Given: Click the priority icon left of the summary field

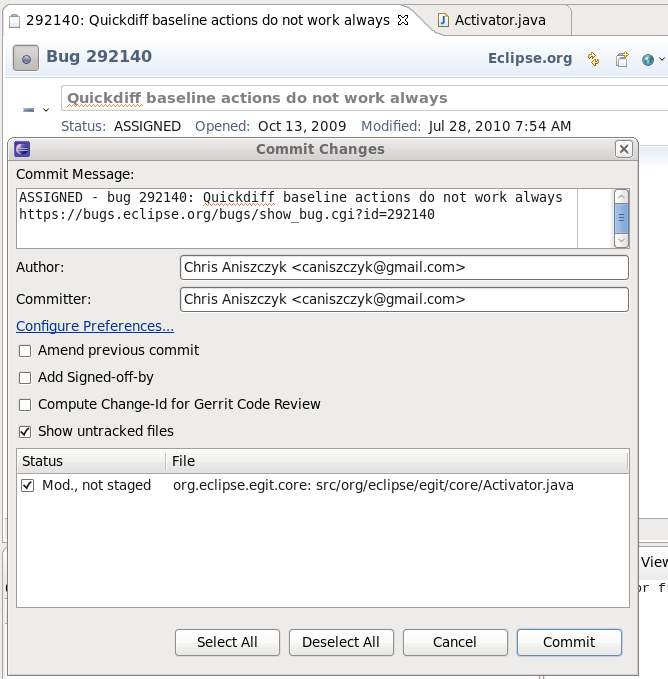Looking at the screenshot, I should 29,110.
